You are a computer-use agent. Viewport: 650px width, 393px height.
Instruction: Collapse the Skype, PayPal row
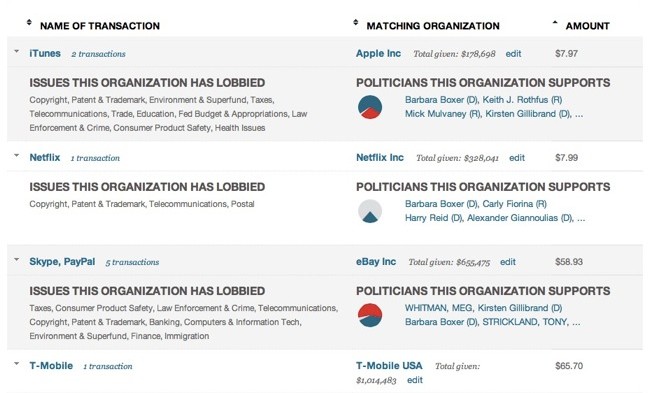[x=17, y=260]
